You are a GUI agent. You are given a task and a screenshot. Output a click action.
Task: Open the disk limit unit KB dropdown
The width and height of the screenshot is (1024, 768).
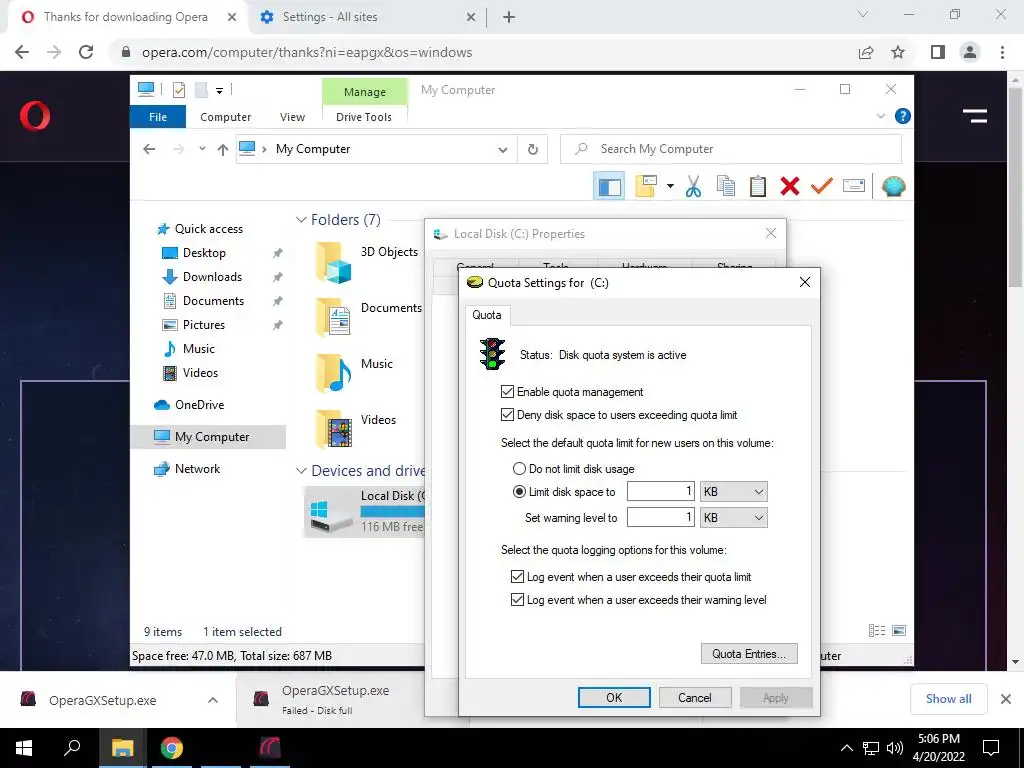(x=733, y=492)
